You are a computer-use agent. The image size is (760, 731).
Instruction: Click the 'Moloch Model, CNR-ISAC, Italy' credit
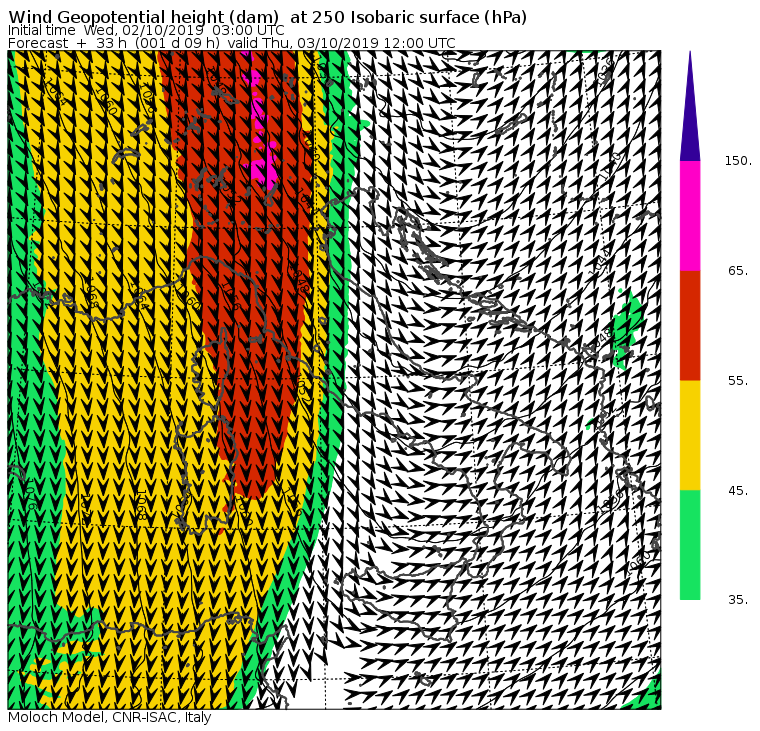click(110, 717)
